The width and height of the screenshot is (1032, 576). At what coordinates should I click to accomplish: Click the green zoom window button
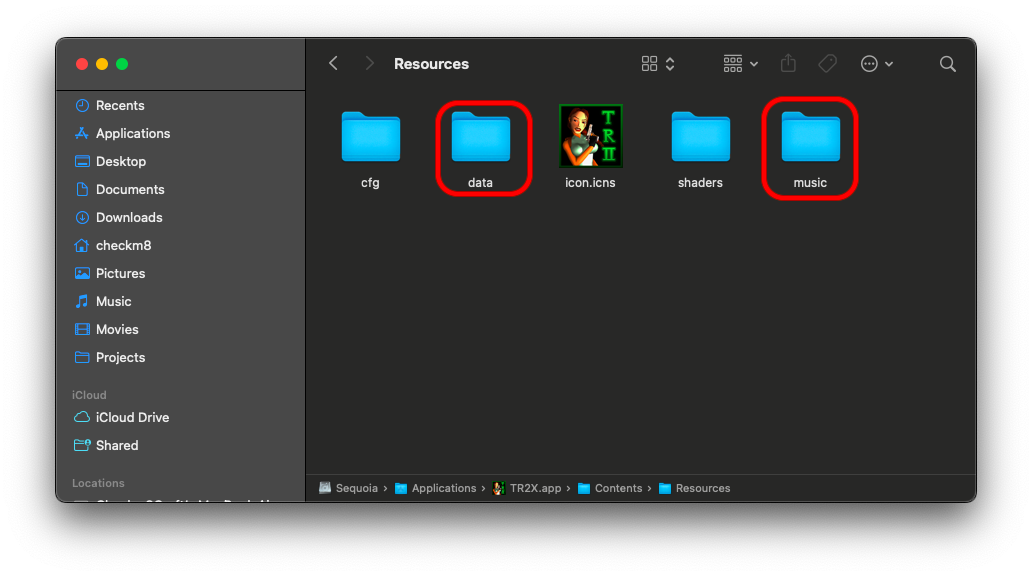(x=122, y=64)
